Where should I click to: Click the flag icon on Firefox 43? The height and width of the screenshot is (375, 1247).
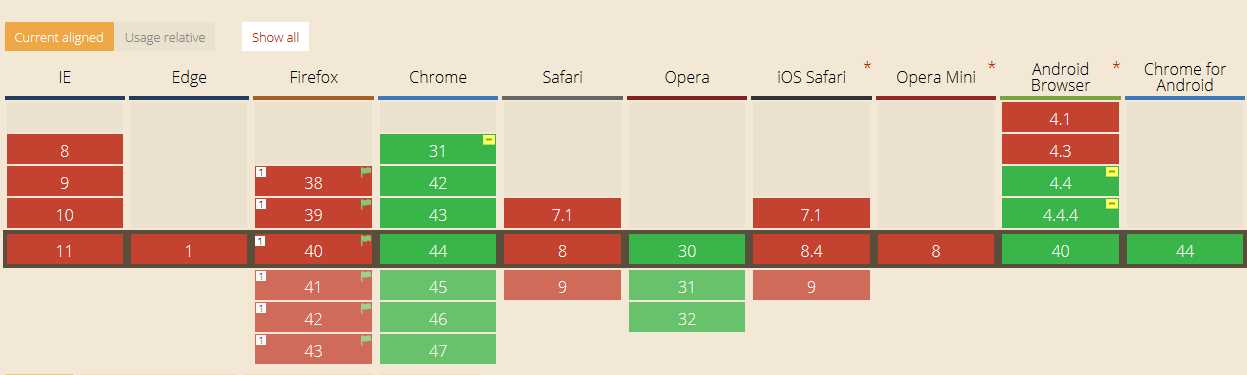[x=366, y=339]
